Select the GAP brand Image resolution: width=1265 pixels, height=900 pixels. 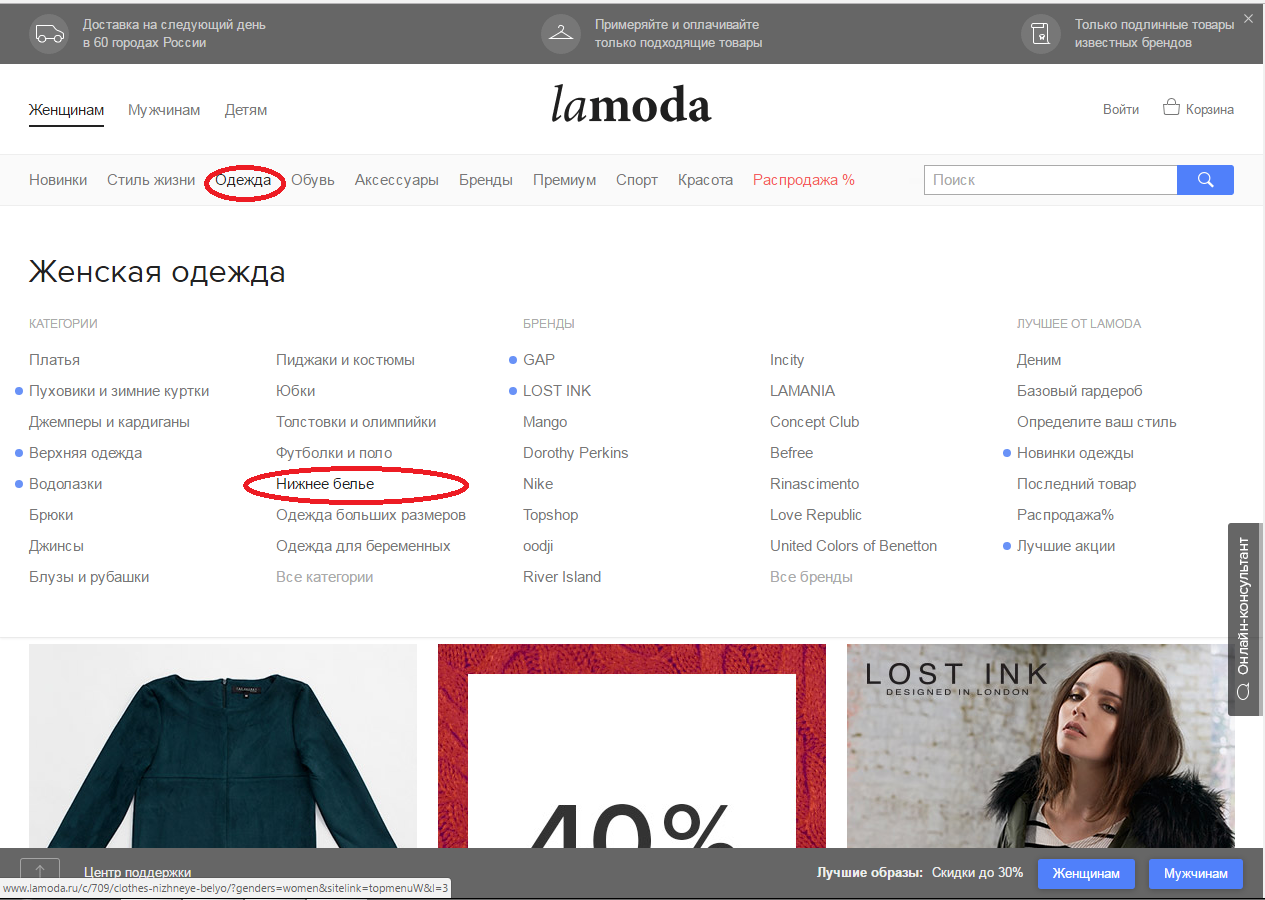(x=539, y=360)
